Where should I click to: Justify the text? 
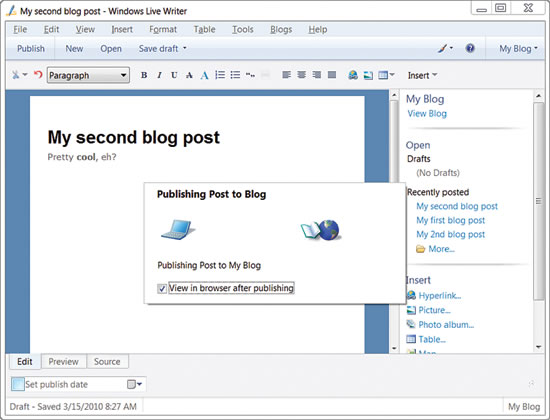[x=332, y=75]
